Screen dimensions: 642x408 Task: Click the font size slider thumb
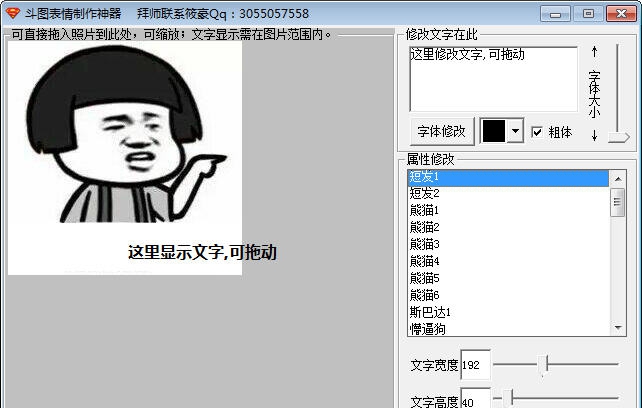(618, 137)
